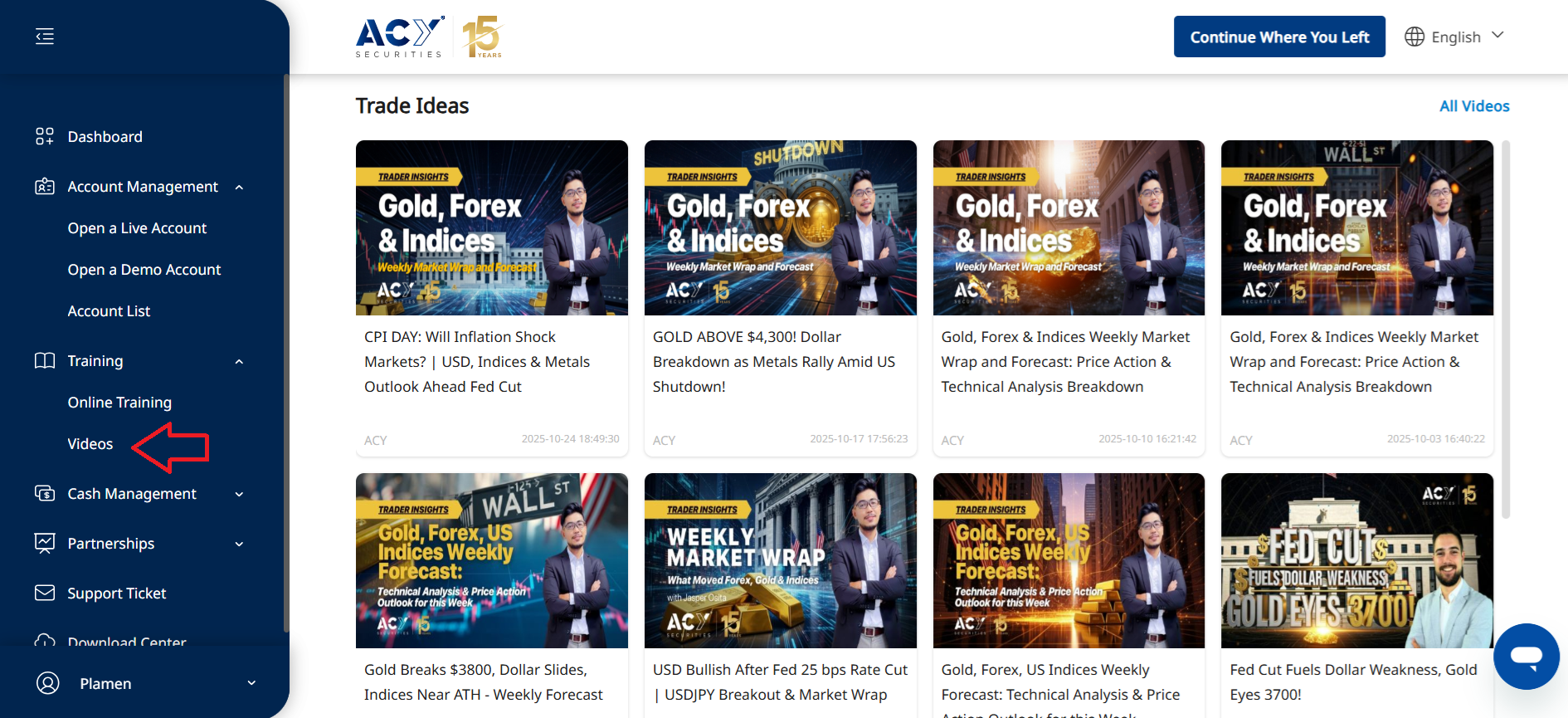
Task: Select Open a Live Account
Action: pos(137,227)
